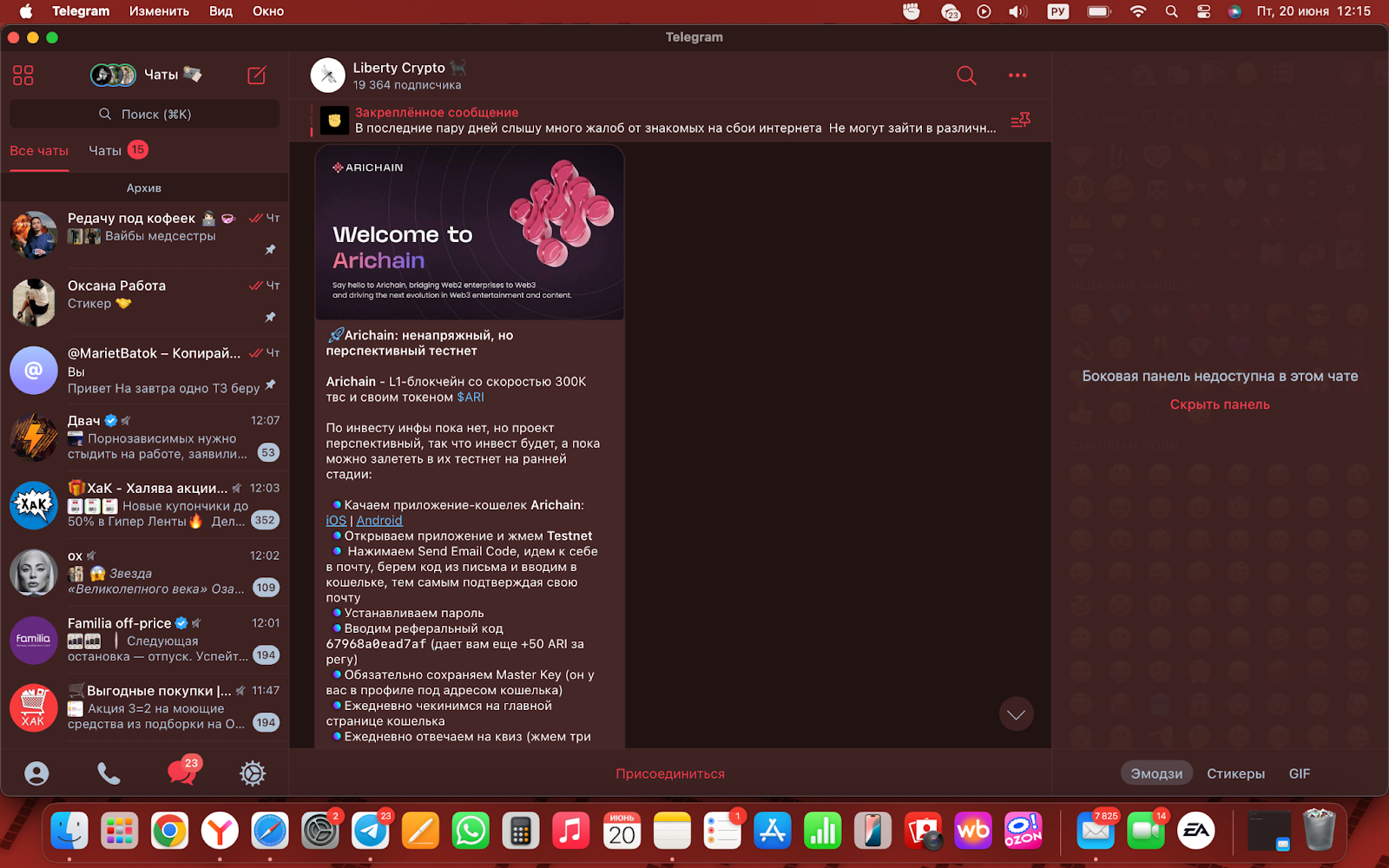The width and height of the screenshot is (1389, 868).
Task: Open the Contacts tab at the bottom
Action: pyautogui.click(x=36, y=773)
